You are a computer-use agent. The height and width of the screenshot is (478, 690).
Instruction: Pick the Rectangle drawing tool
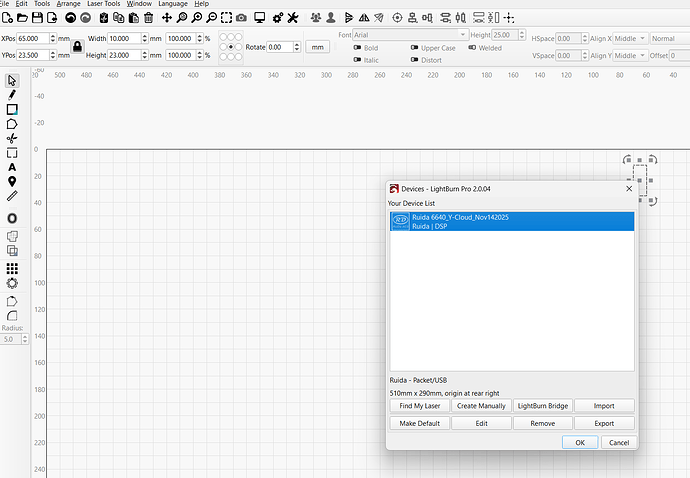pyautogui.click(x=12, y=110)
